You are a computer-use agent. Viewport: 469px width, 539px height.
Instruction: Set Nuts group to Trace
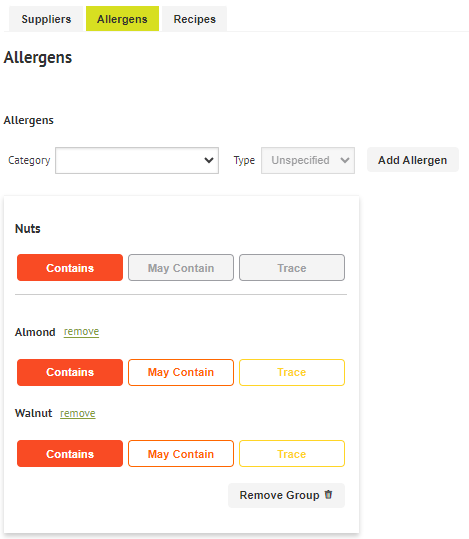(x=292, y=268)
